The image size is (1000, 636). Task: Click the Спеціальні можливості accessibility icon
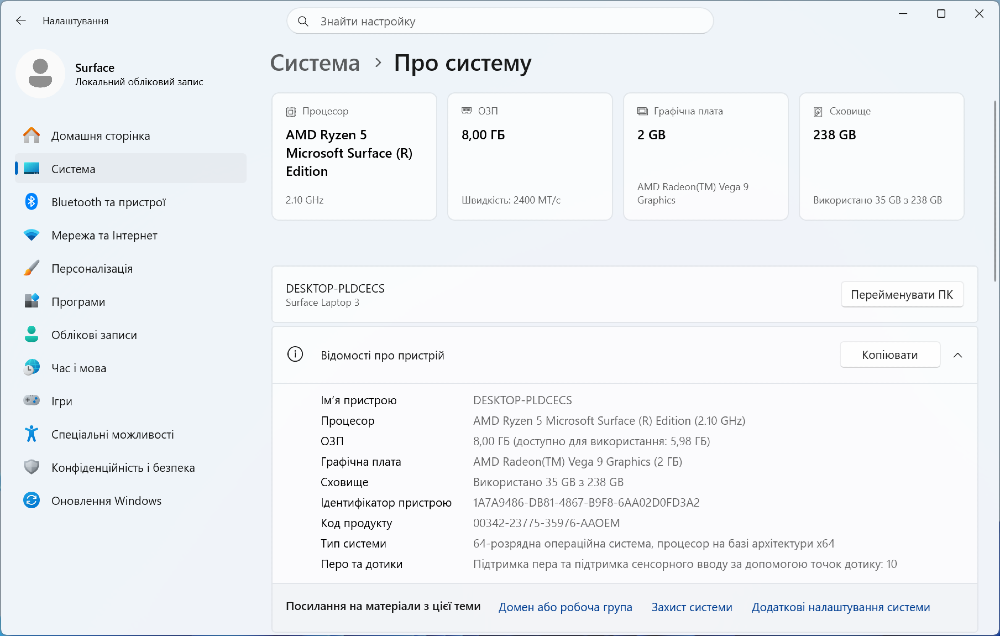tap(31, 434)
